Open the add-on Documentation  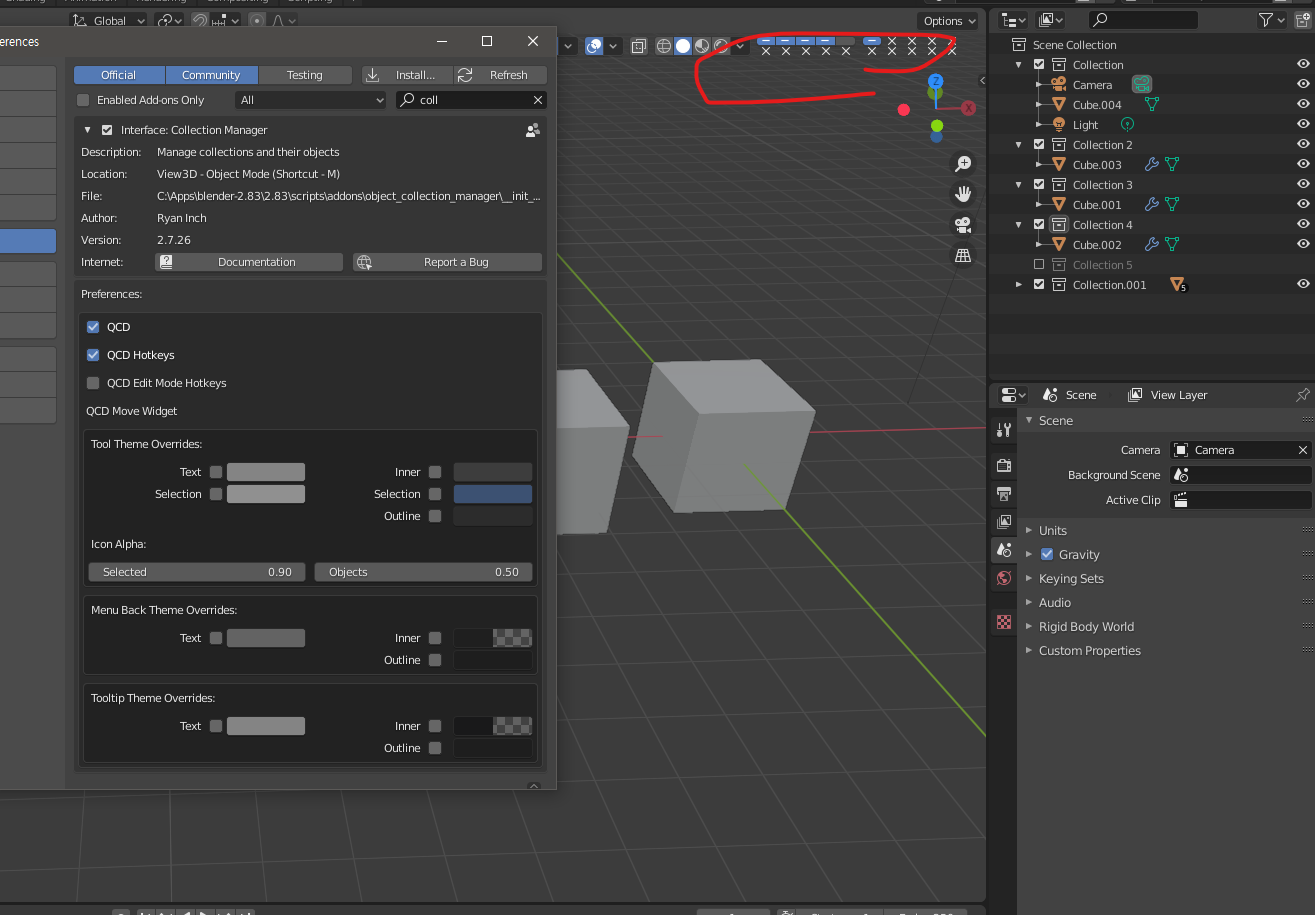click(x=249, y=262)
